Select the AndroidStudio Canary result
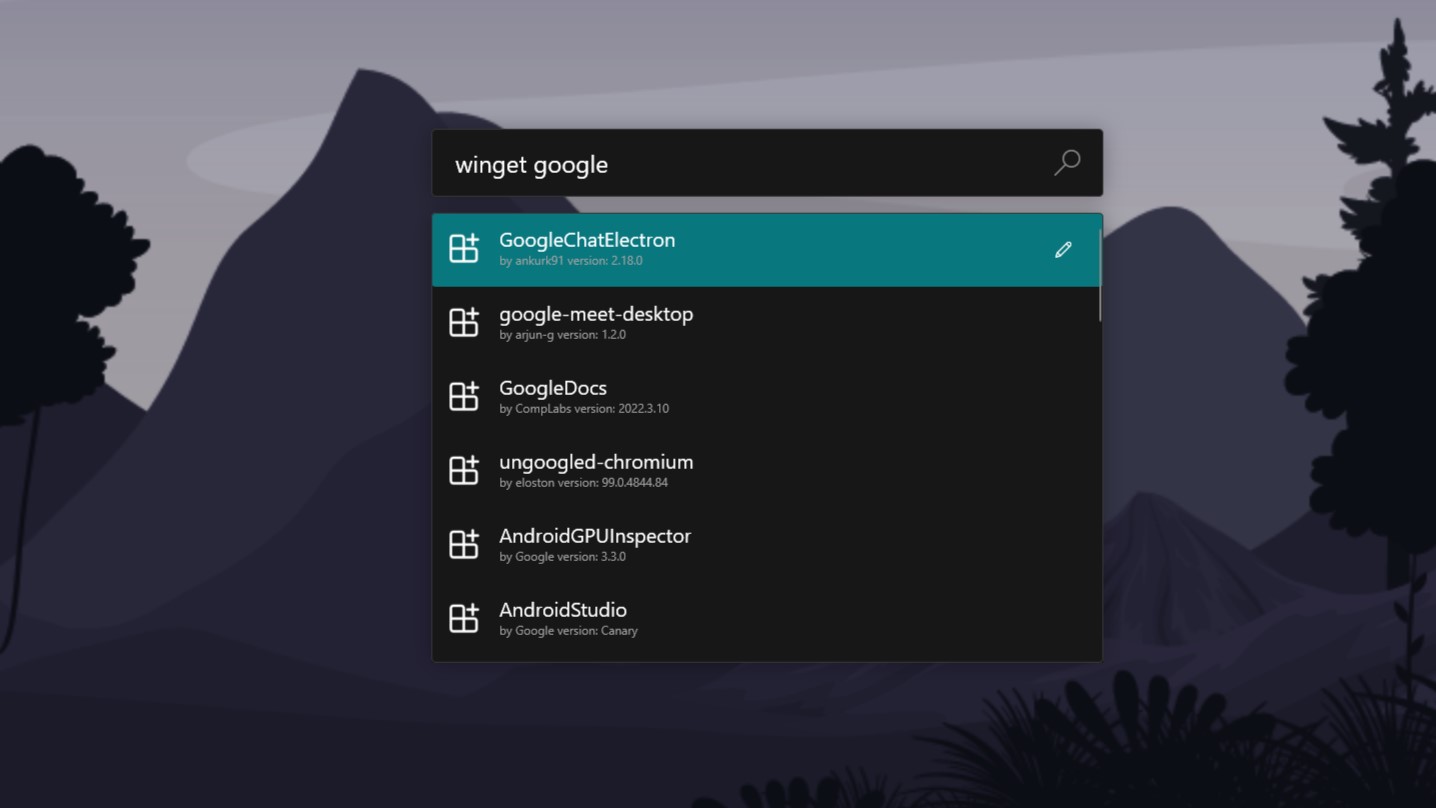This screenshot has height=808, width=1436. [x=766, y=619]
